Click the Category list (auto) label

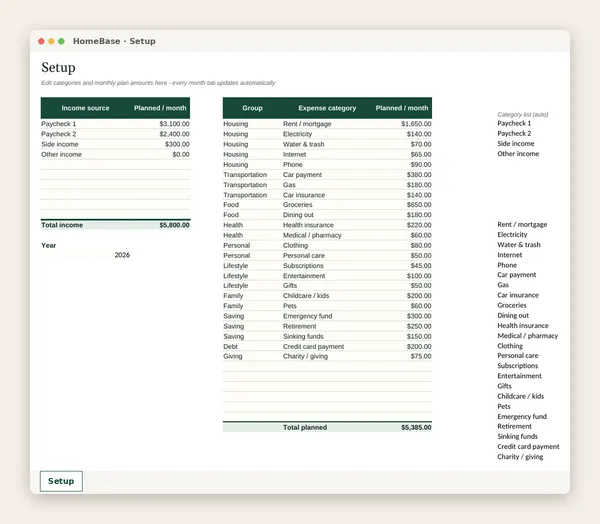tap(523, 114)
